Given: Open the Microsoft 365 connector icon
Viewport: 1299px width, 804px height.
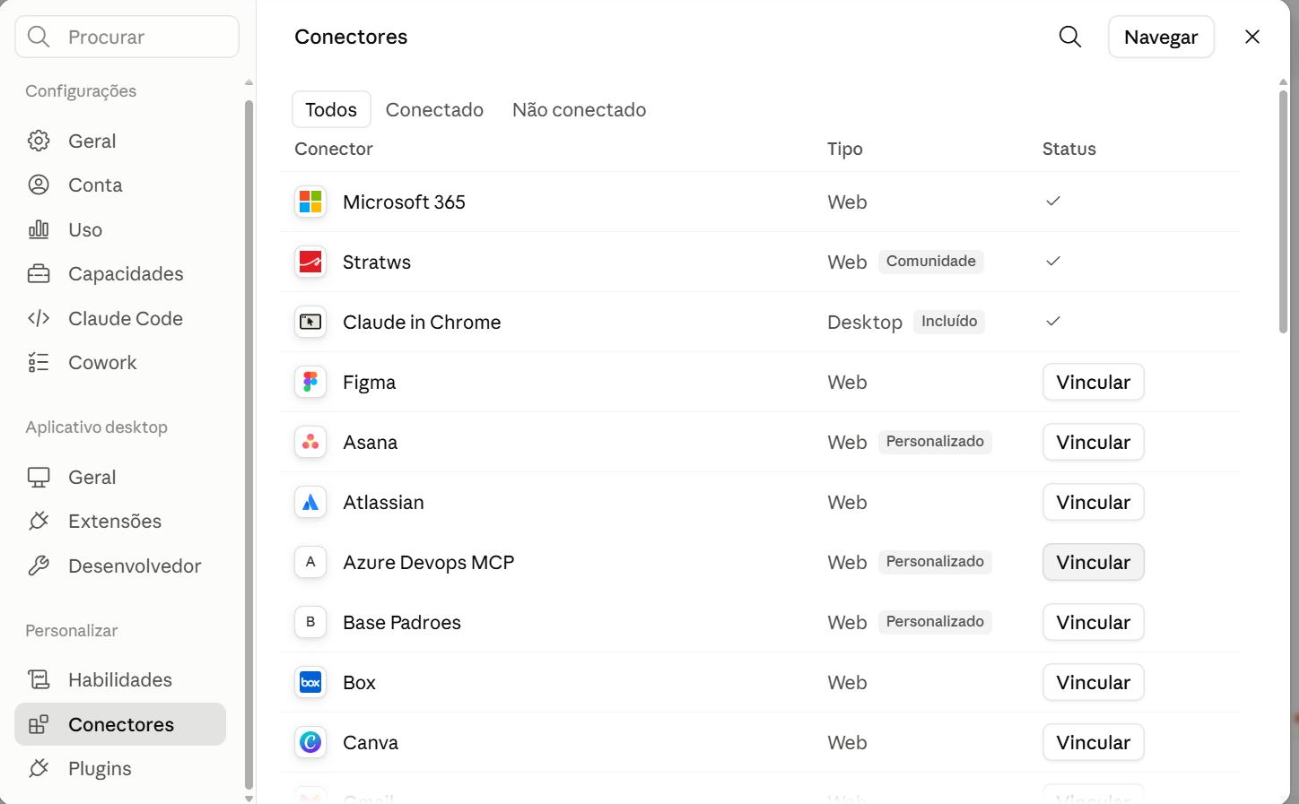Looking at the screenshot, I should coord(311,202).
